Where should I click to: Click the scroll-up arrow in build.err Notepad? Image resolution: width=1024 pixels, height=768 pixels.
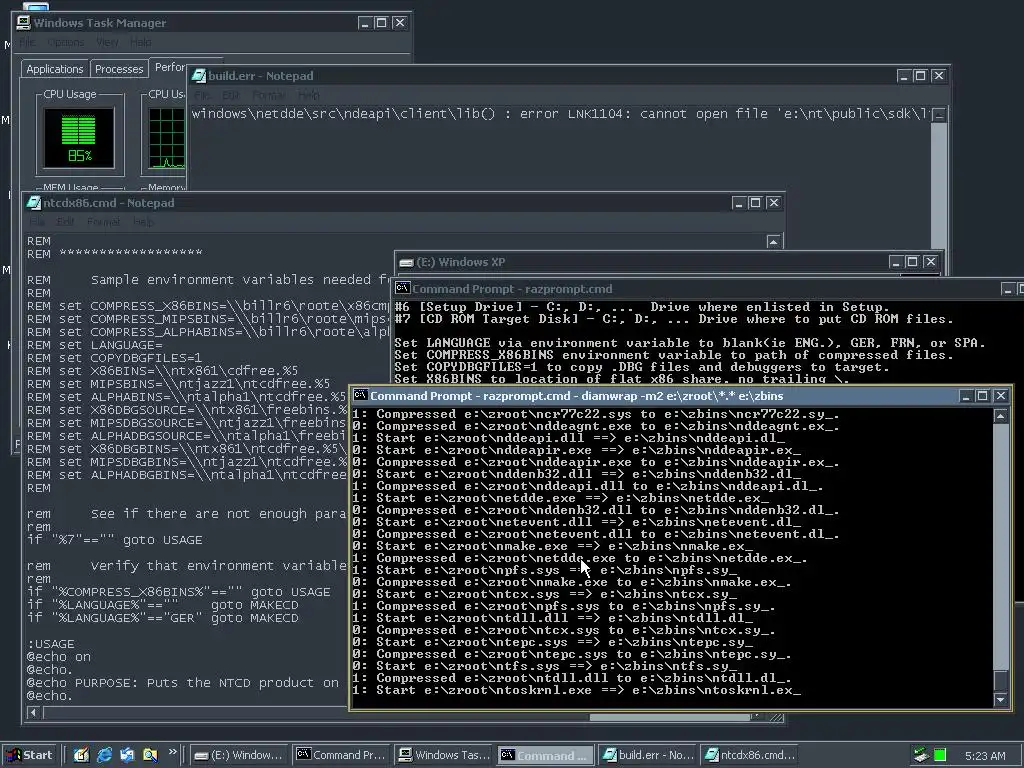click(x=939, y=115)
